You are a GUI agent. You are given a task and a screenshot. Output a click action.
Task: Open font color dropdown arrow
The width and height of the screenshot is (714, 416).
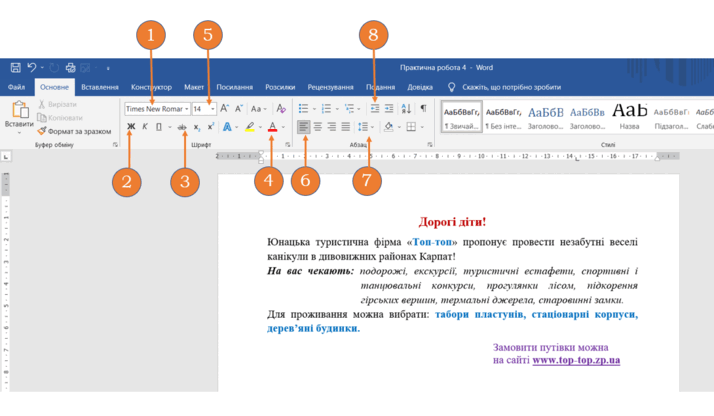[x=283, y=127]
